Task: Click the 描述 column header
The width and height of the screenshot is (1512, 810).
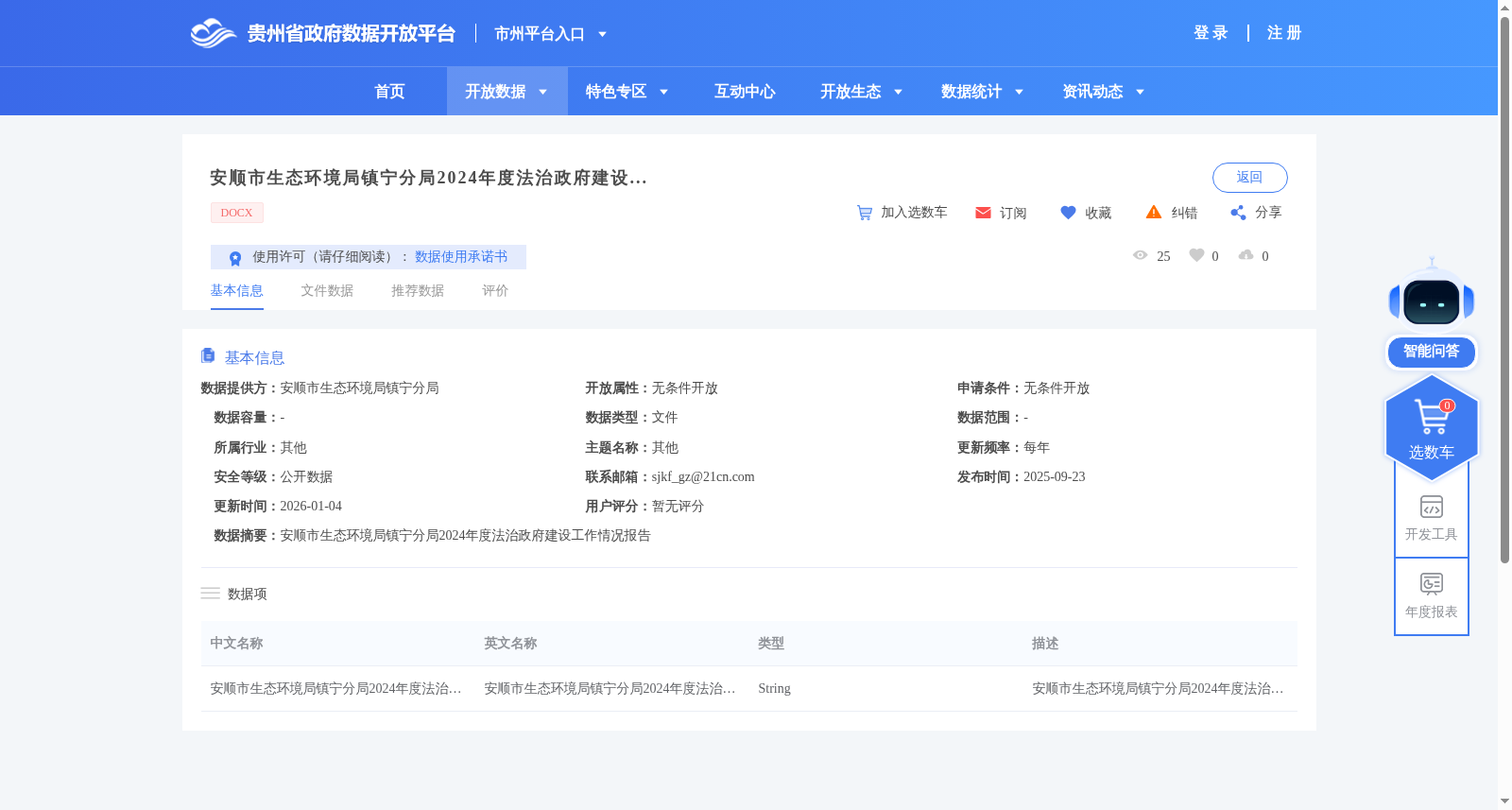Action: [x=1045, y=644]
